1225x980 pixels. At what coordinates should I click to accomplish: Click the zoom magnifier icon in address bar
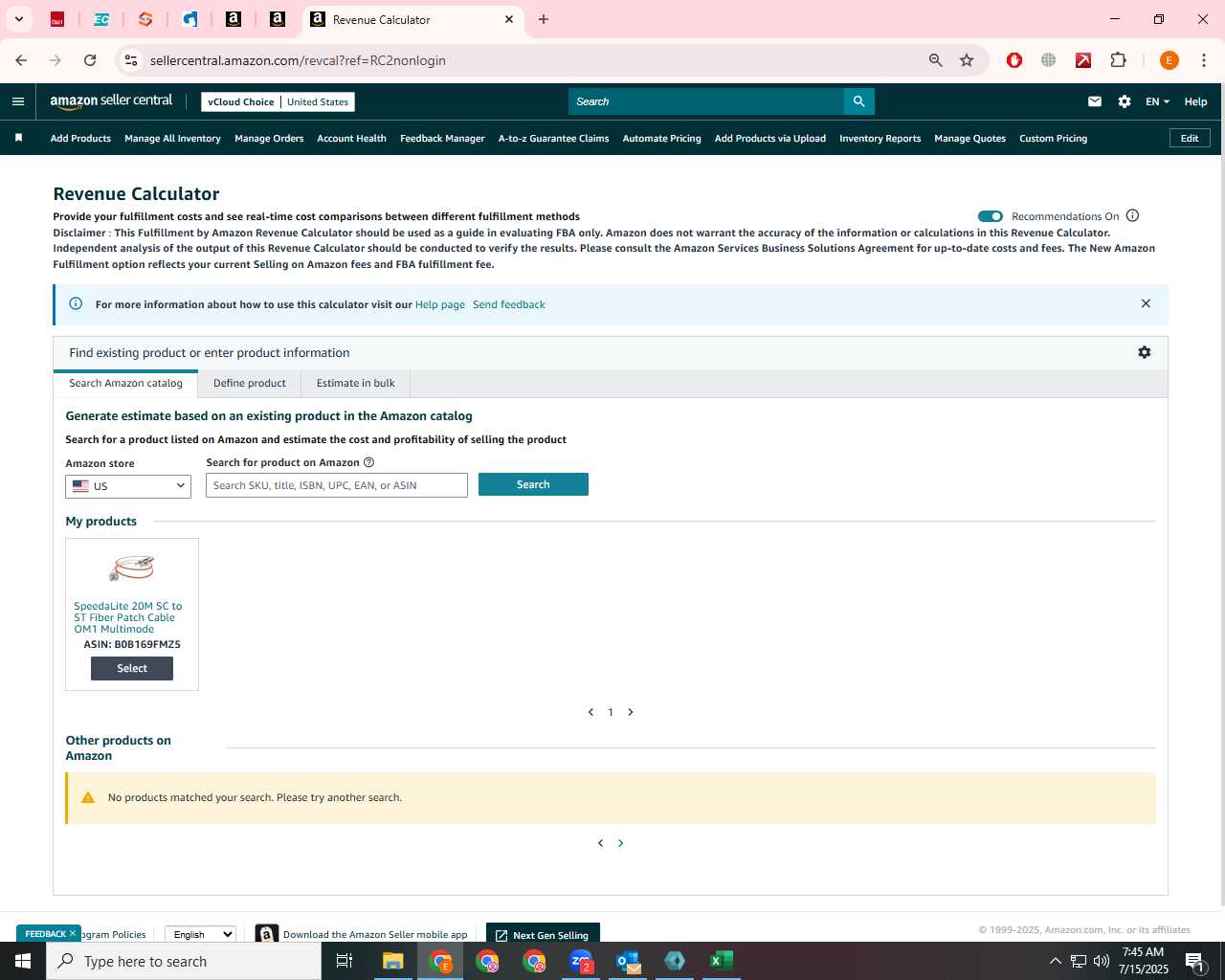point(936,60)
